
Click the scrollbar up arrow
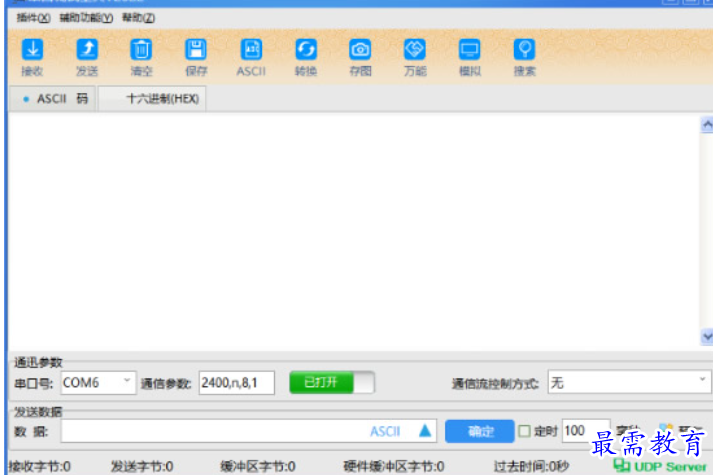click(x=707, y=125)
